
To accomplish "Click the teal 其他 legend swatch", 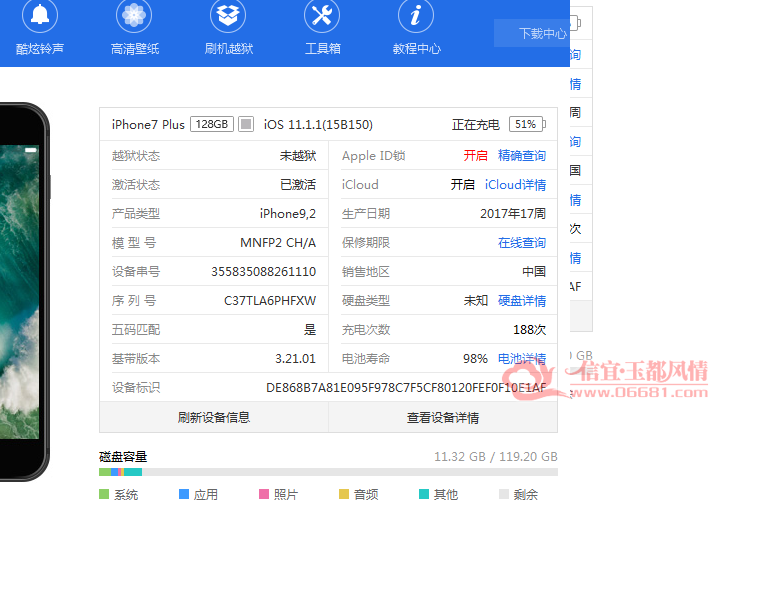I will click(x=424, y=494).
